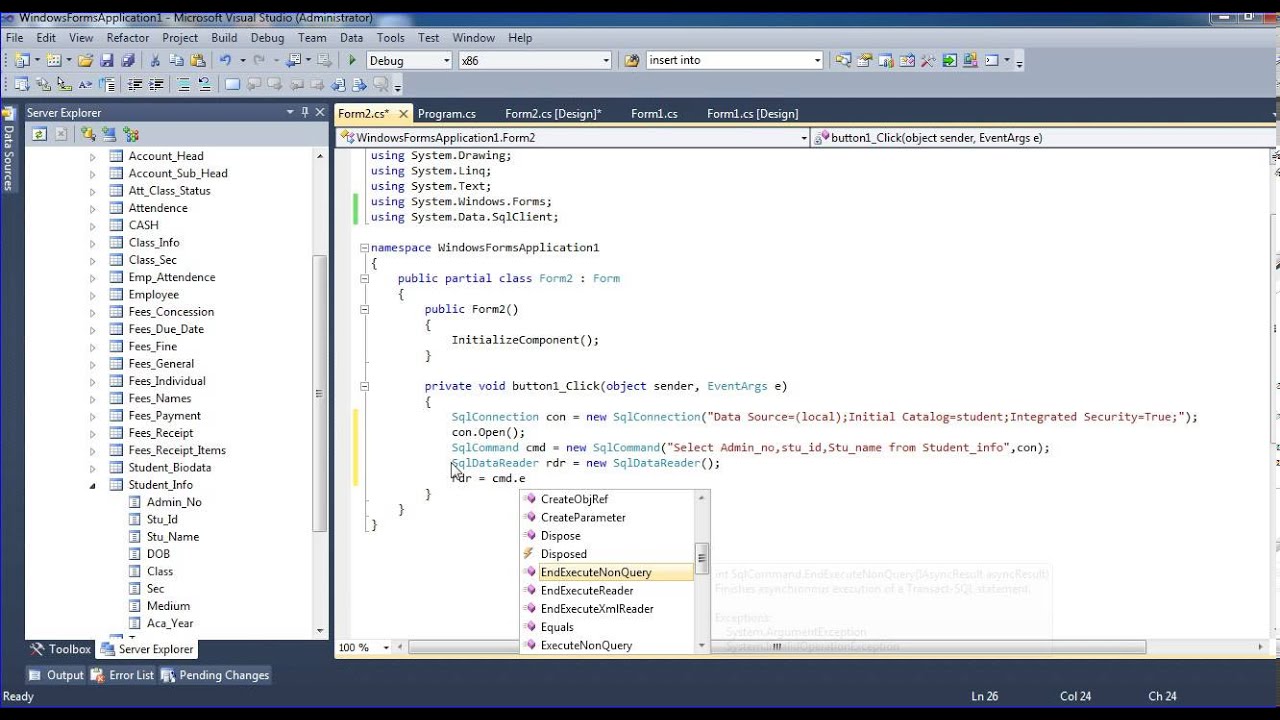Switch to Program.cs tab
Image resolution: width=1280 pixels, height=720 pixels.
pos(446,114)
